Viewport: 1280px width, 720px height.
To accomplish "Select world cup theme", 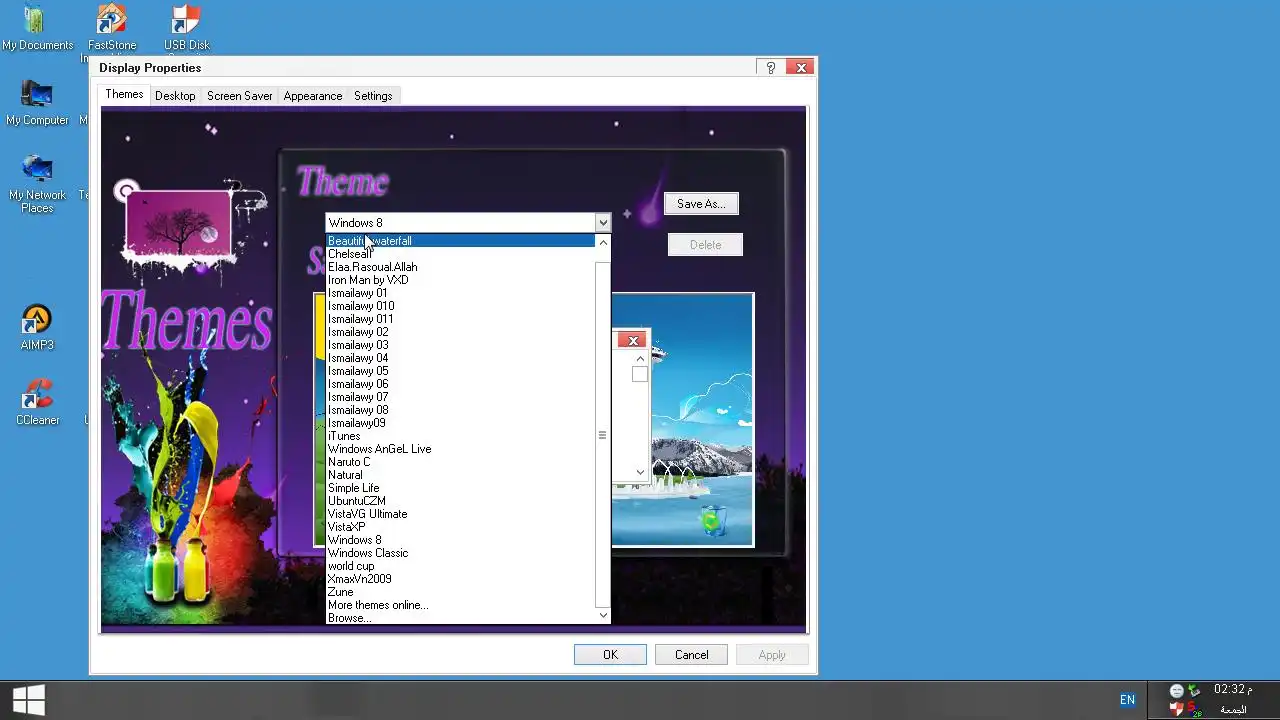I will (x=461, y=566).
